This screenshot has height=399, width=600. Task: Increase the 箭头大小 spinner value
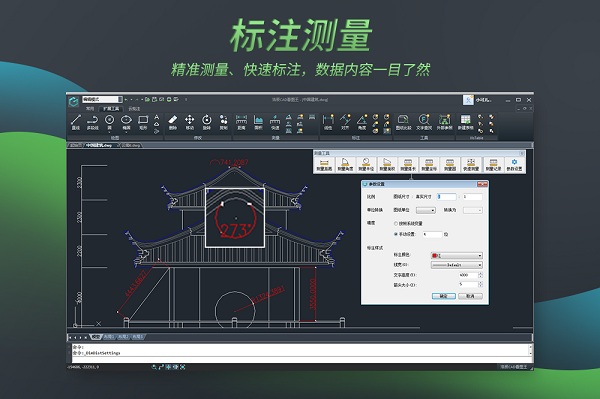481,283
